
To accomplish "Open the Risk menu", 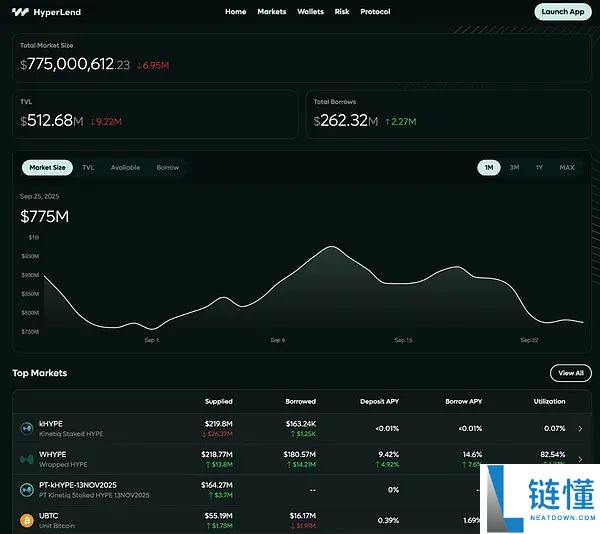I will pos(342,12).
